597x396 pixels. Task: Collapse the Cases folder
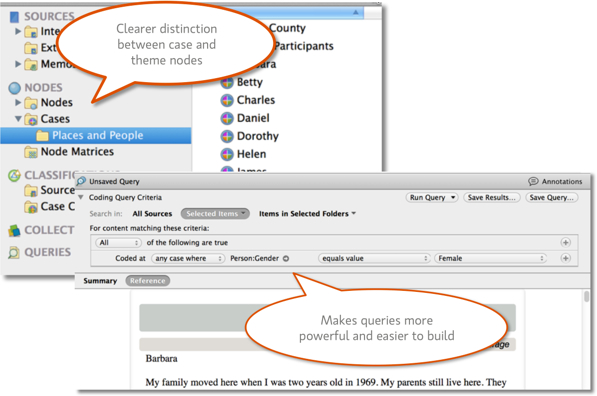[x=18, y=119]
